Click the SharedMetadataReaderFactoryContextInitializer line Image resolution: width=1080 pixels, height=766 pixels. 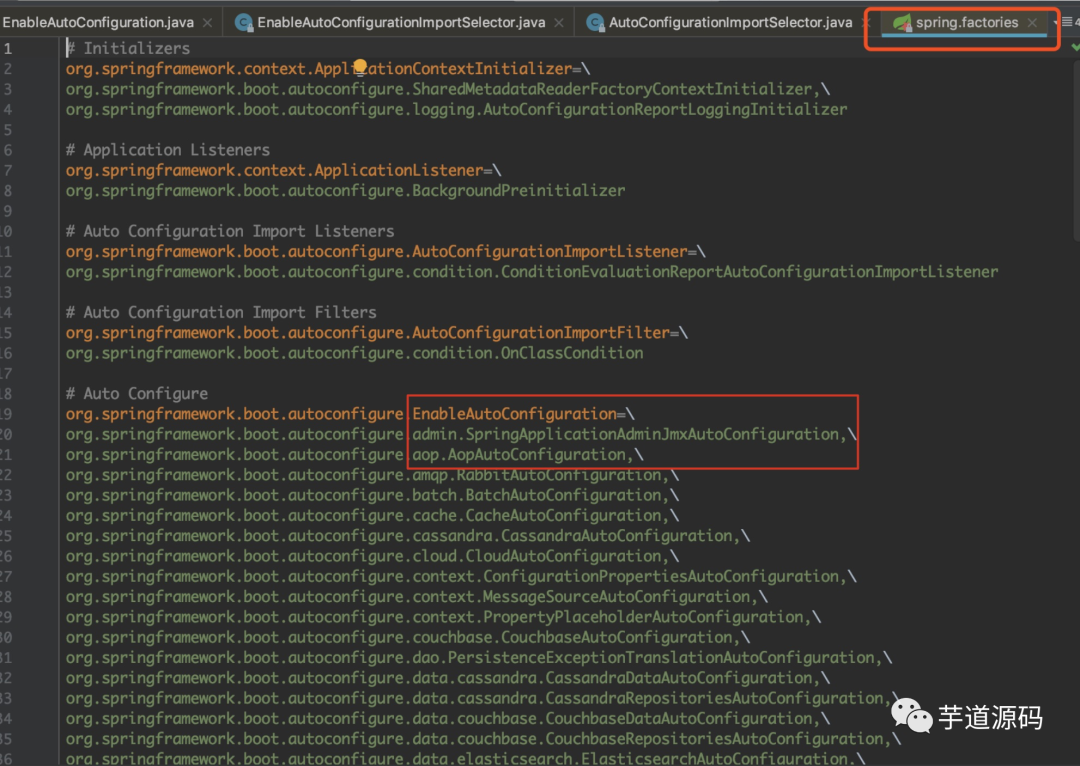pyautogui.click(x=448, y=89)
